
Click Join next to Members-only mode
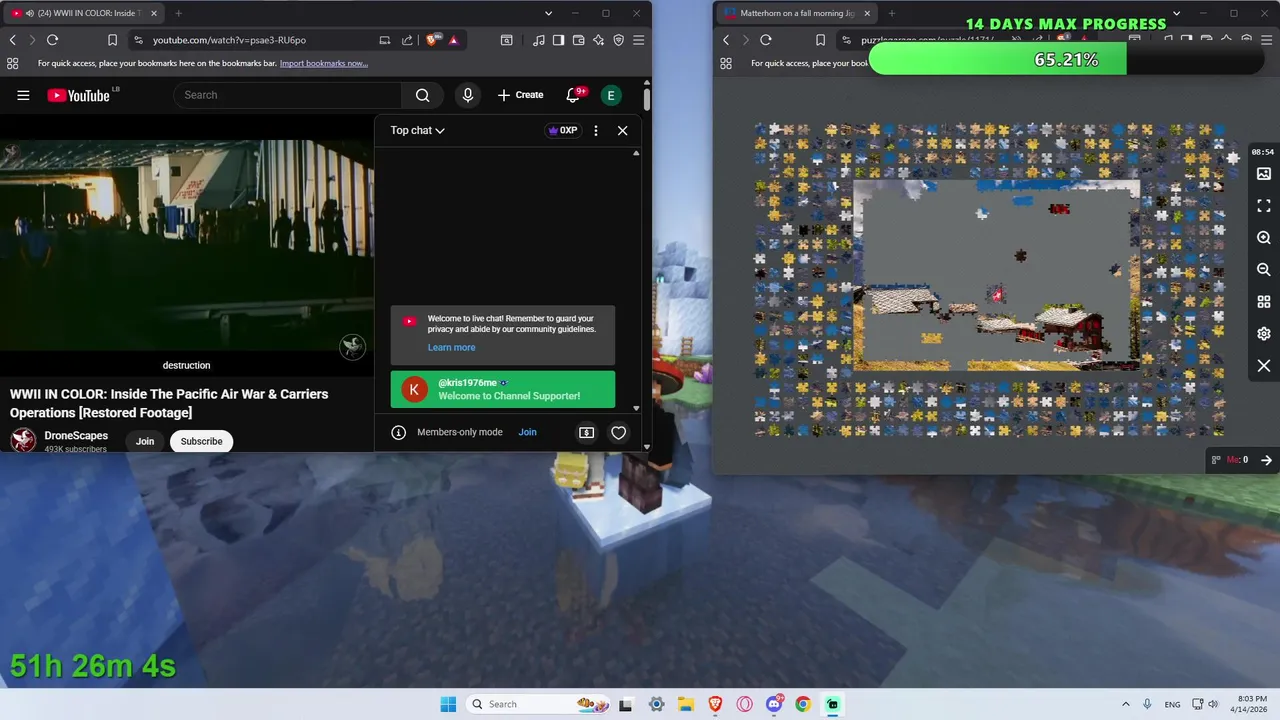click(527, 432)
